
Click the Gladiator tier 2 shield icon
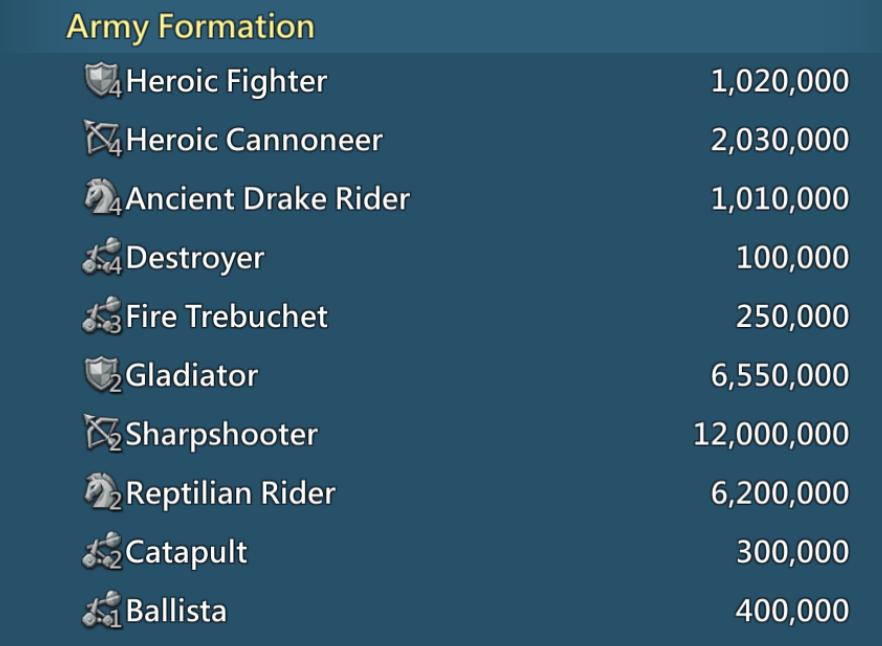[102, 375]
